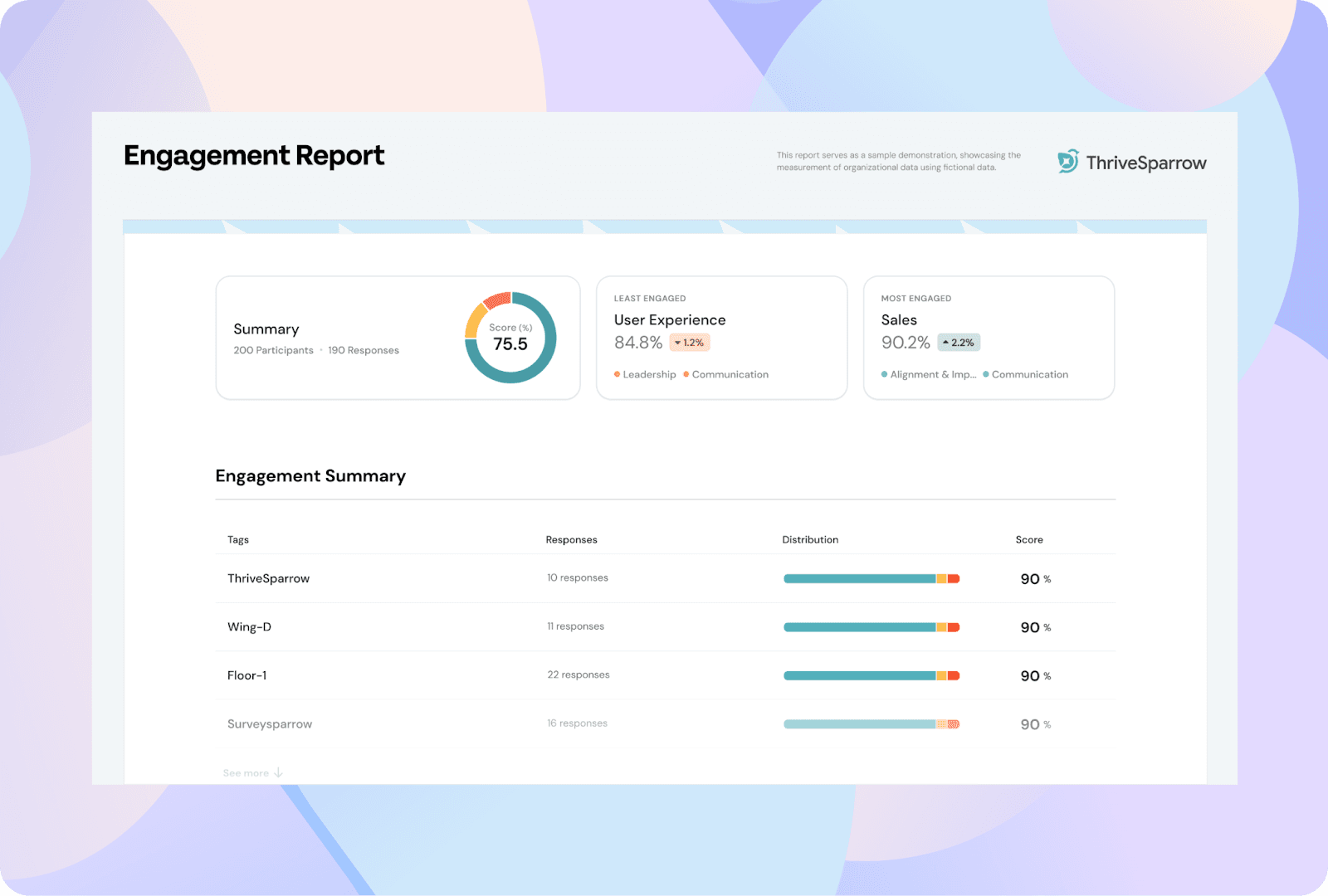Viewport: 1328px width, 896px height.
Task: Click the ThriveSparrow bird logo icon
Action: coord(1067,161)
